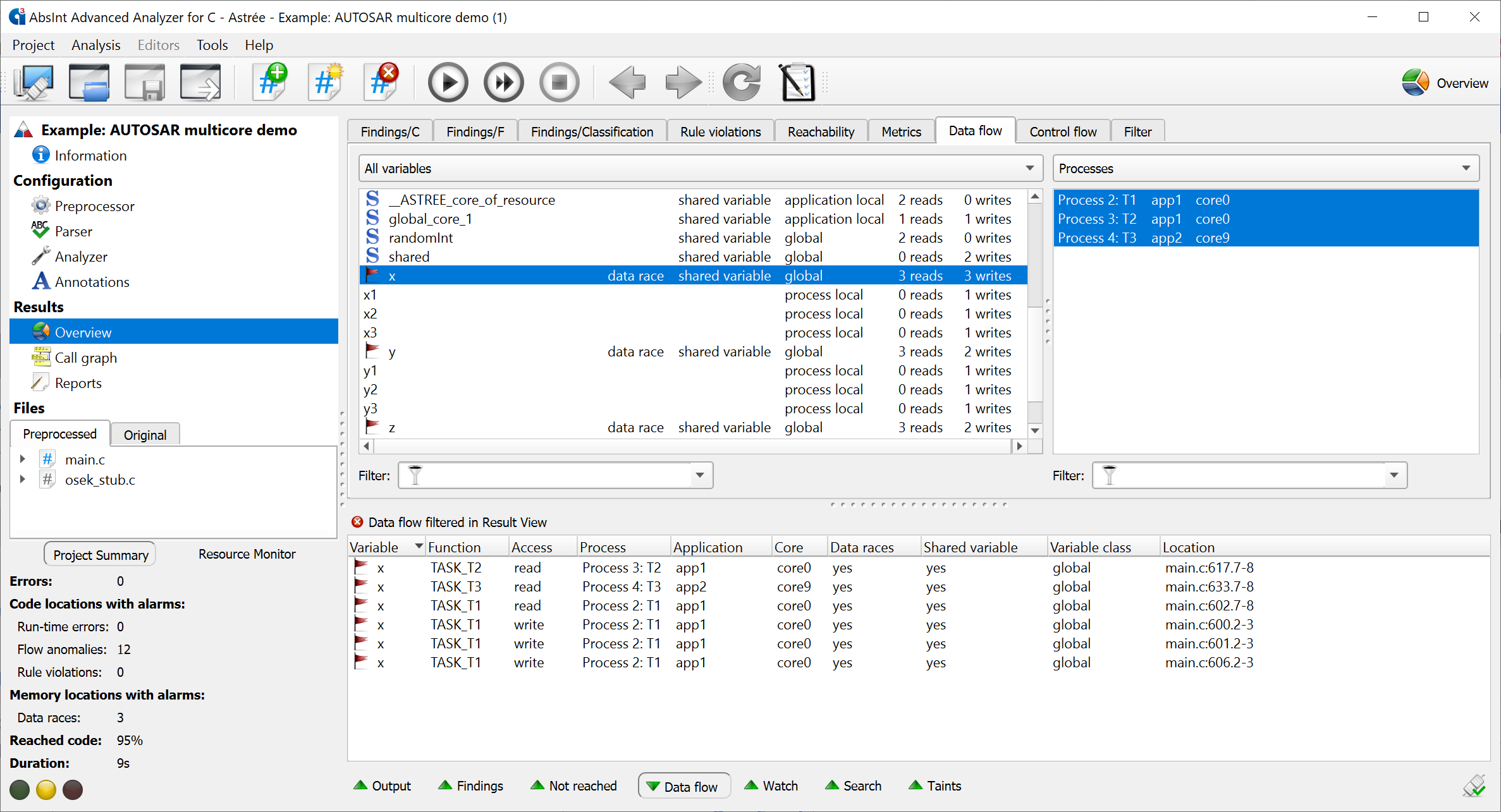Screen dimensions: 1501x812
Task: Click the clipboard notes toolbar icon
Action: pyautogui.click(x=797, y=82)
